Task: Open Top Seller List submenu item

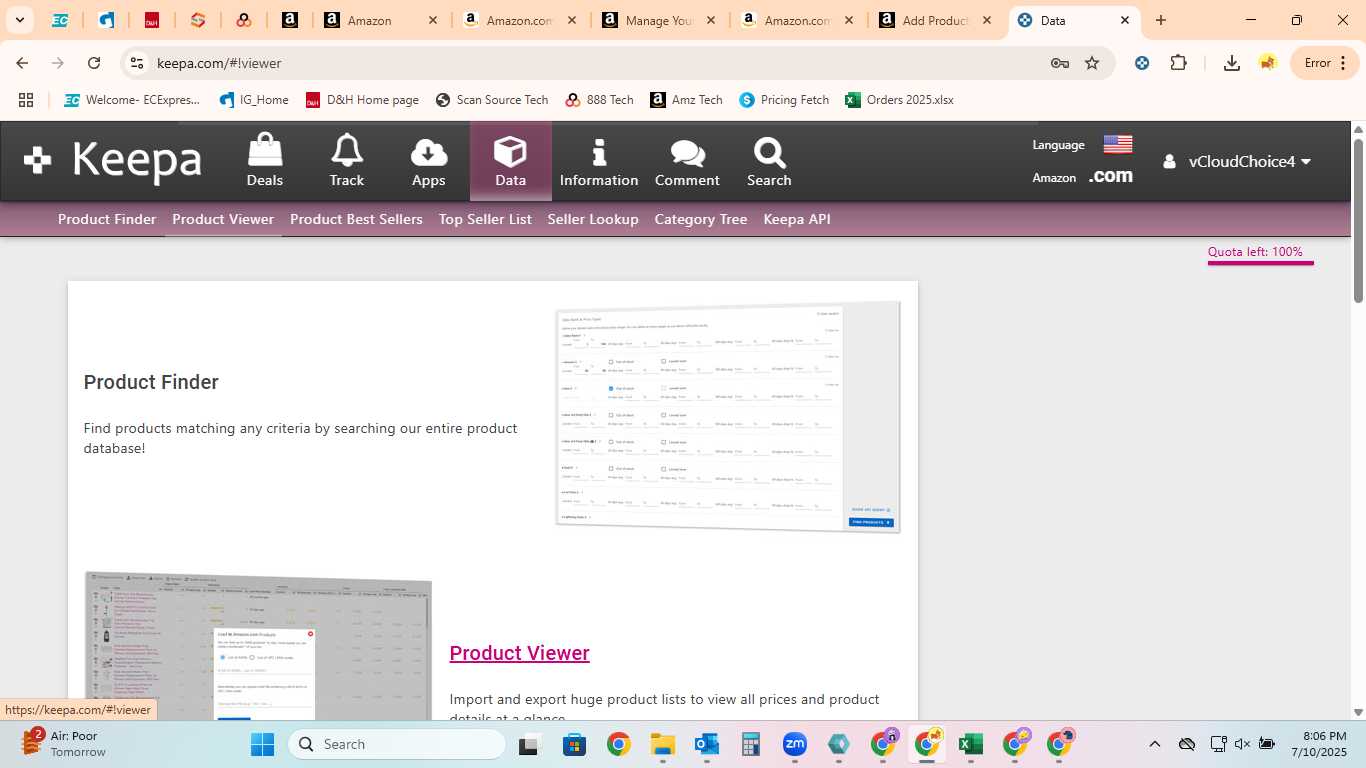Action: point(485,219)
